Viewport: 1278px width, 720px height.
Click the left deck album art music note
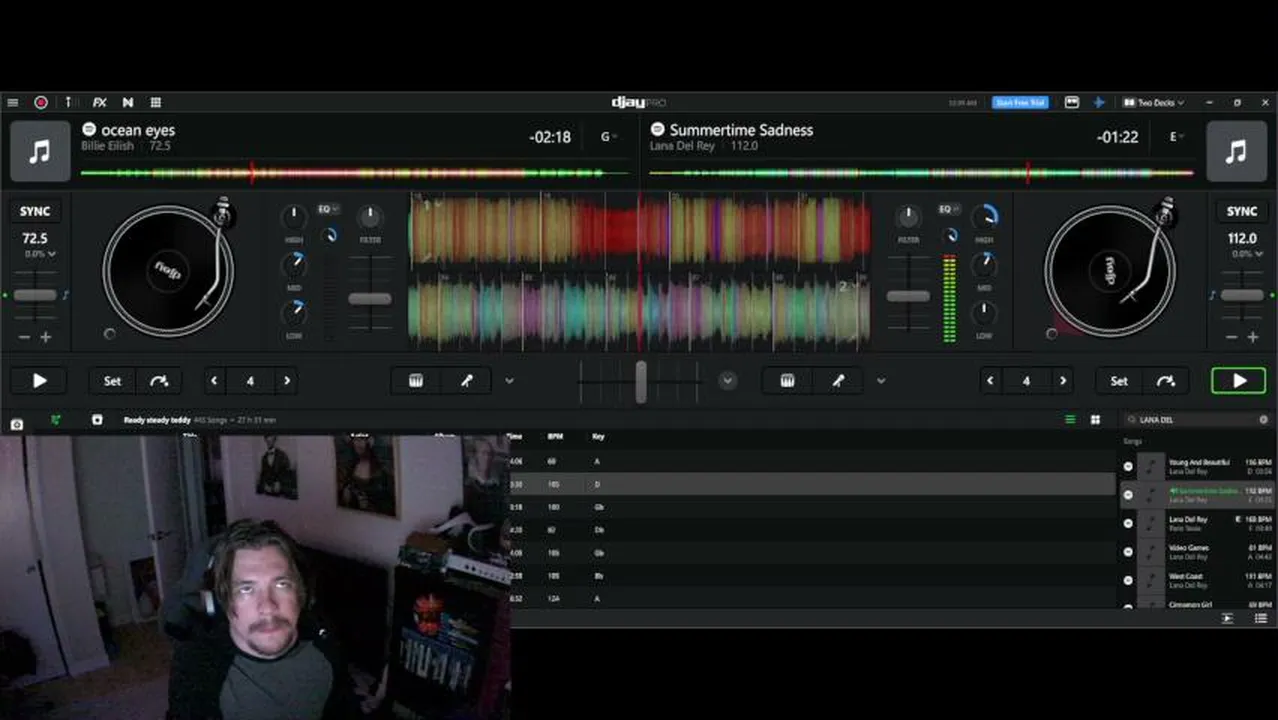coord(40,151)
